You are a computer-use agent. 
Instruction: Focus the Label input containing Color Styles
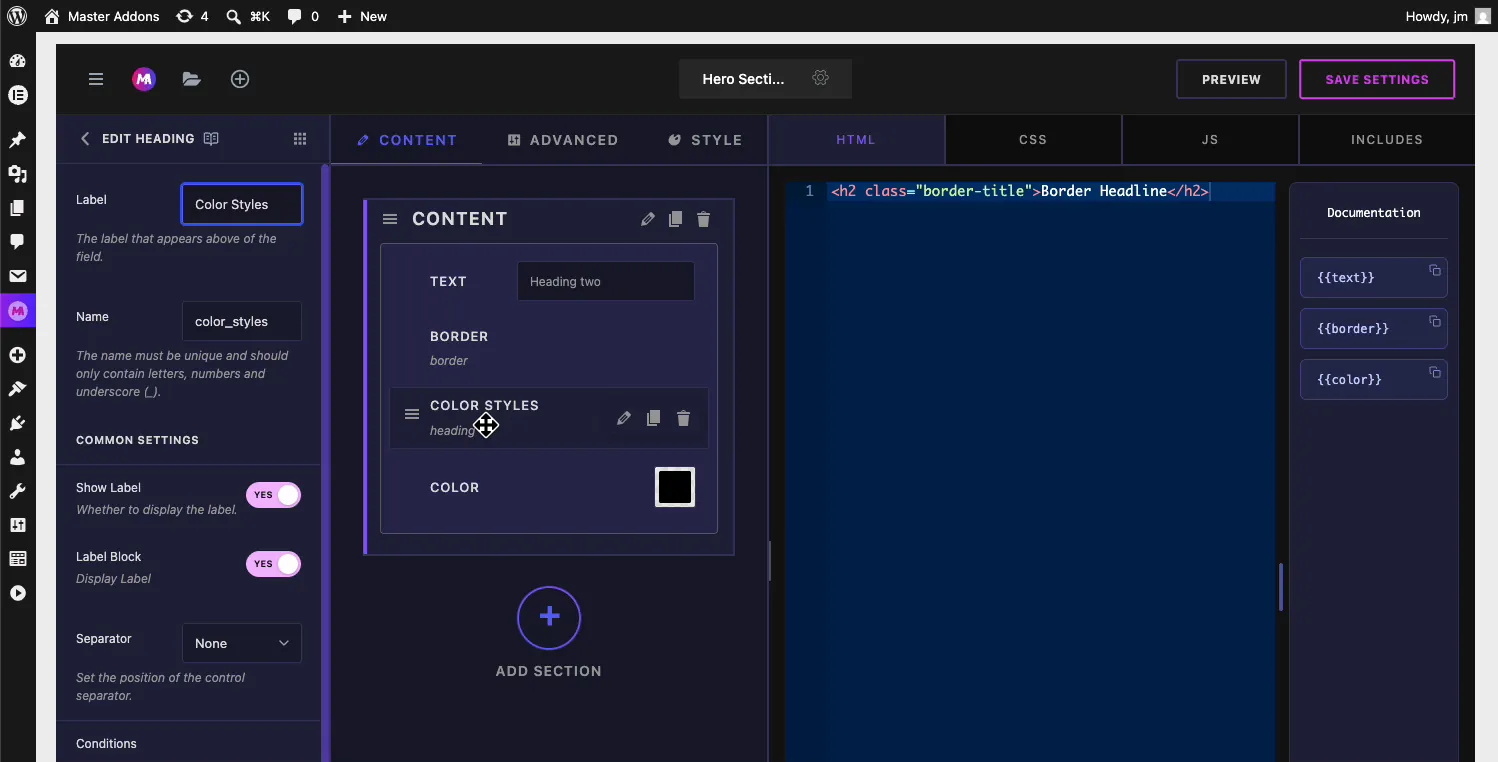(x=242, y=204)
